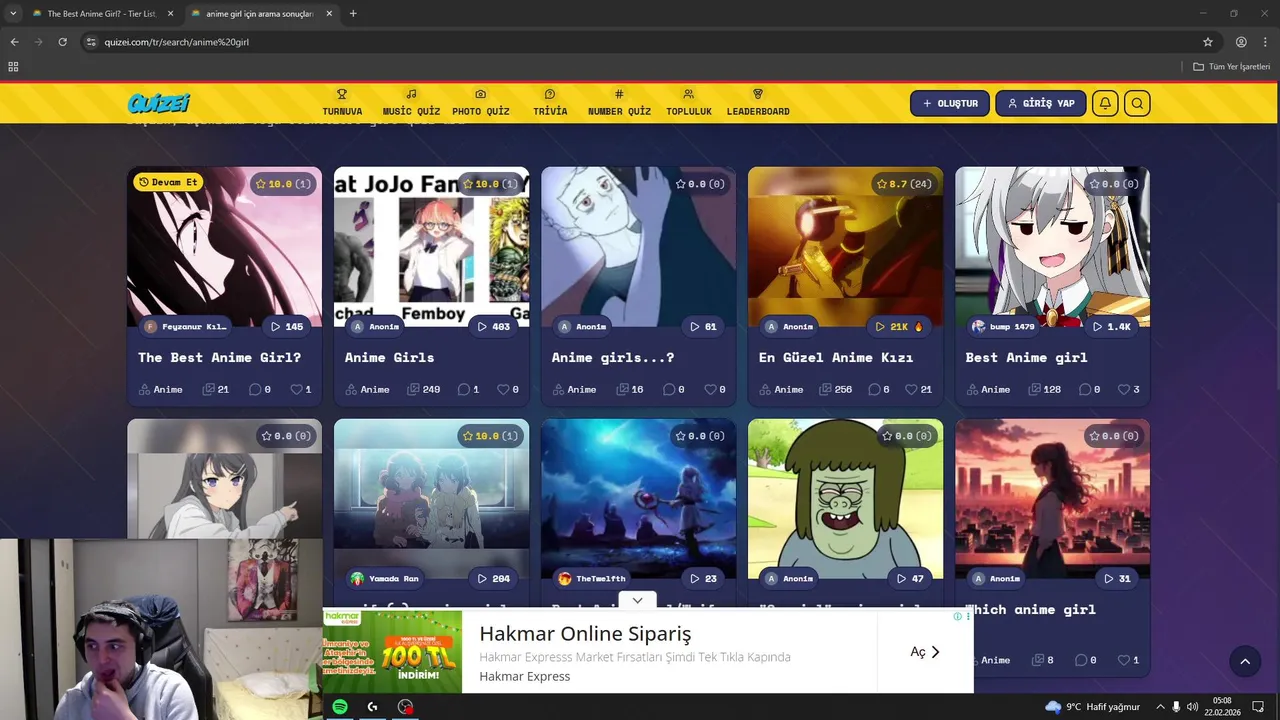Screen dimensions: 1280x720
Task: Click heart icon with 3 likes
Action: (1125, 389)
